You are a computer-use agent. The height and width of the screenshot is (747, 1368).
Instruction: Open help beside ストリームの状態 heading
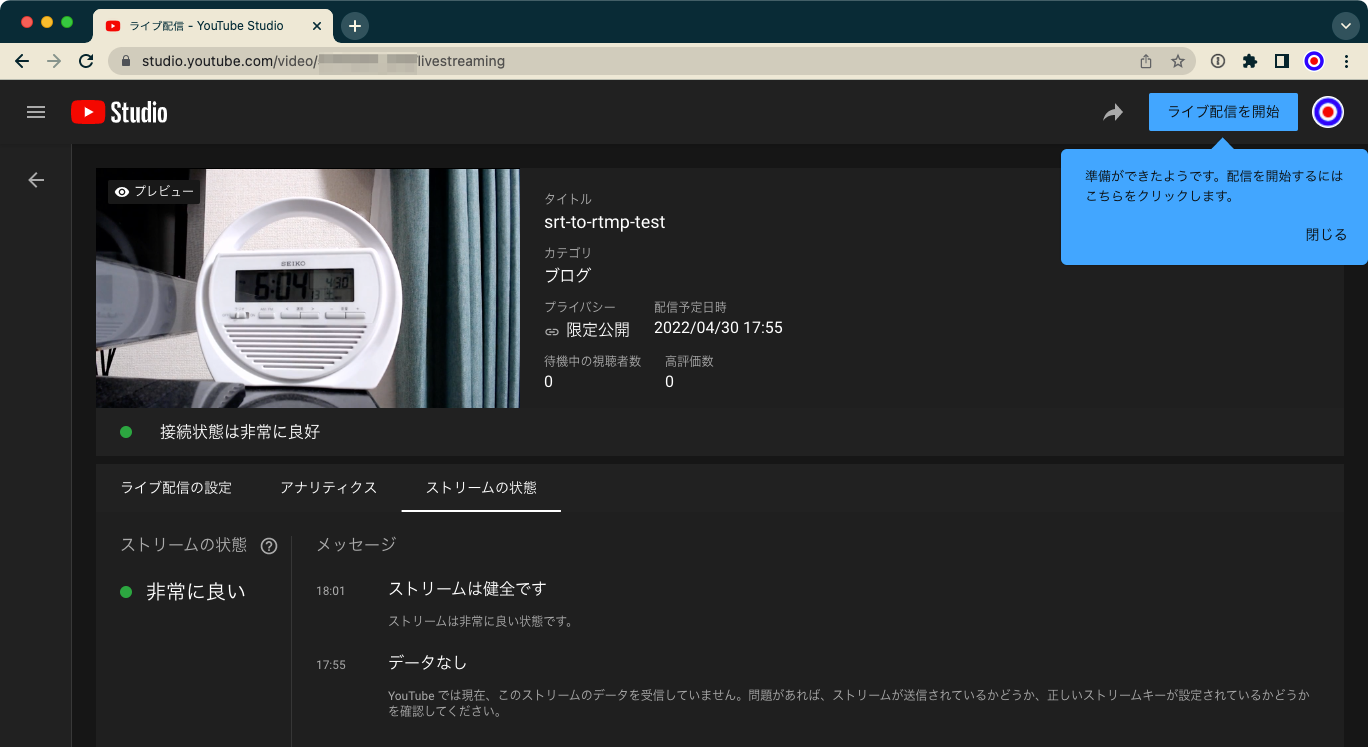click(x=268, y=545)
